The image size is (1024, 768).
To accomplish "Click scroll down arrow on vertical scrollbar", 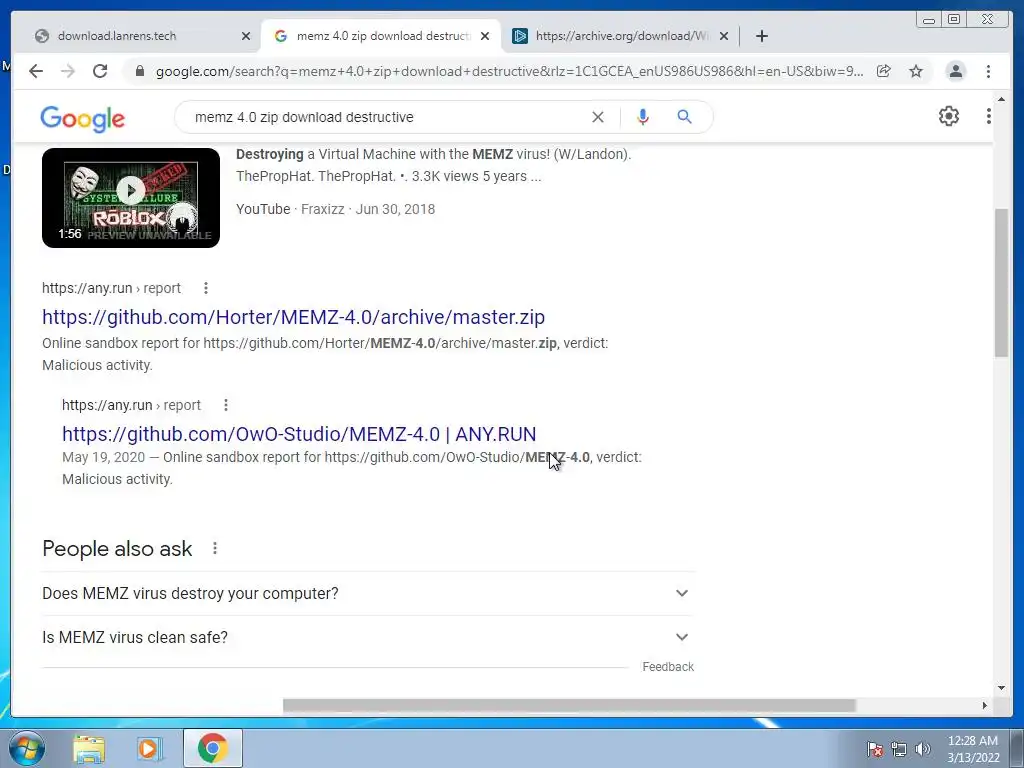I will [1001, 688].
